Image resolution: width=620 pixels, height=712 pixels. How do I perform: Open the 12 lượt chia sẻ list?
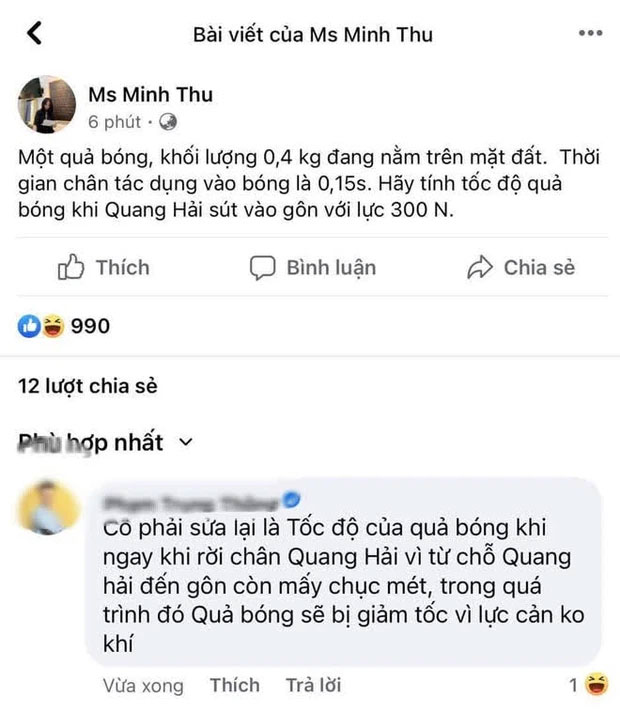(88, 385)
